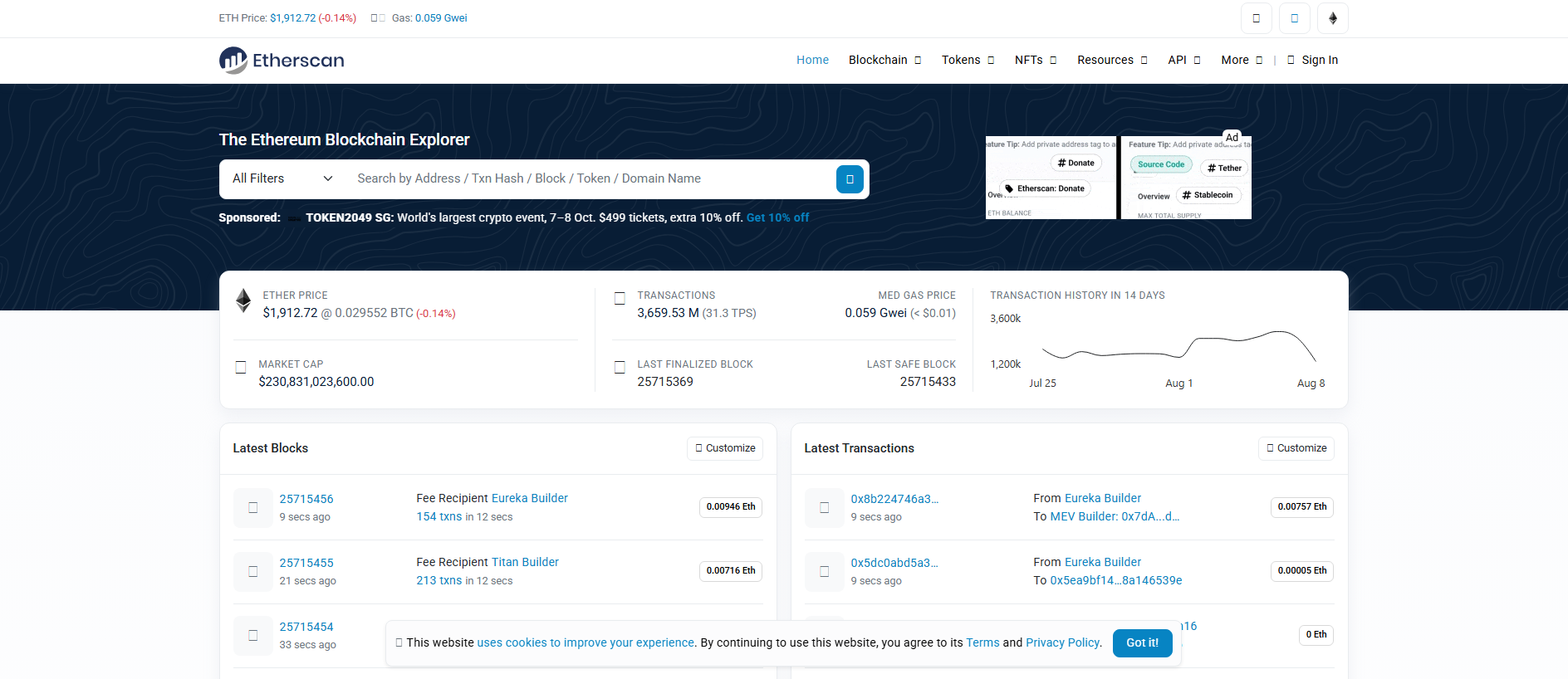Click the gas pump icon next to Gas
1568x679 pixels.
[378, 18]
